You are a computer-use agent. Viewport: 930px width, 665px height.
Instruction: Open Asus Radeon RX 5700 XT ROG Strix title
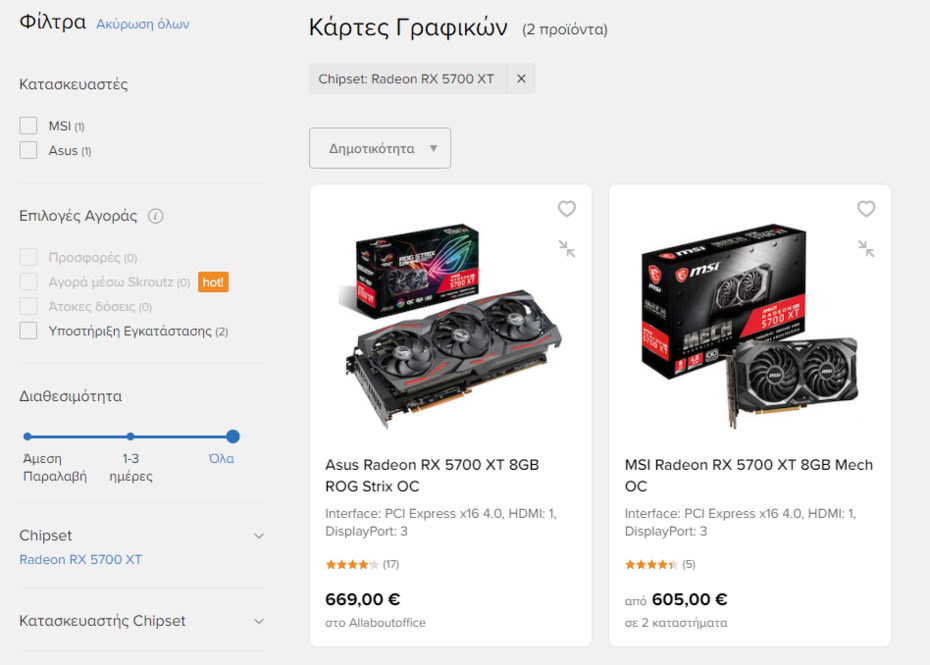[x=432, y=475]
